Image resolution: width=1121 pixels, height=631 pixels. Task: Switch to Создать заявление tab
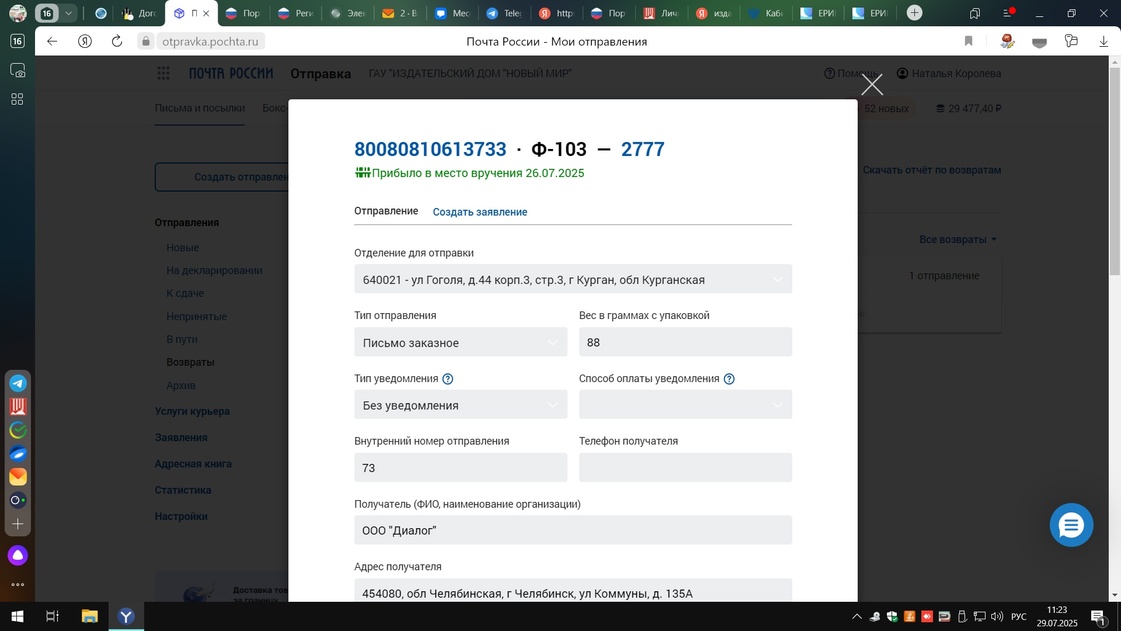pyautogui.click(x=480, y=212)
